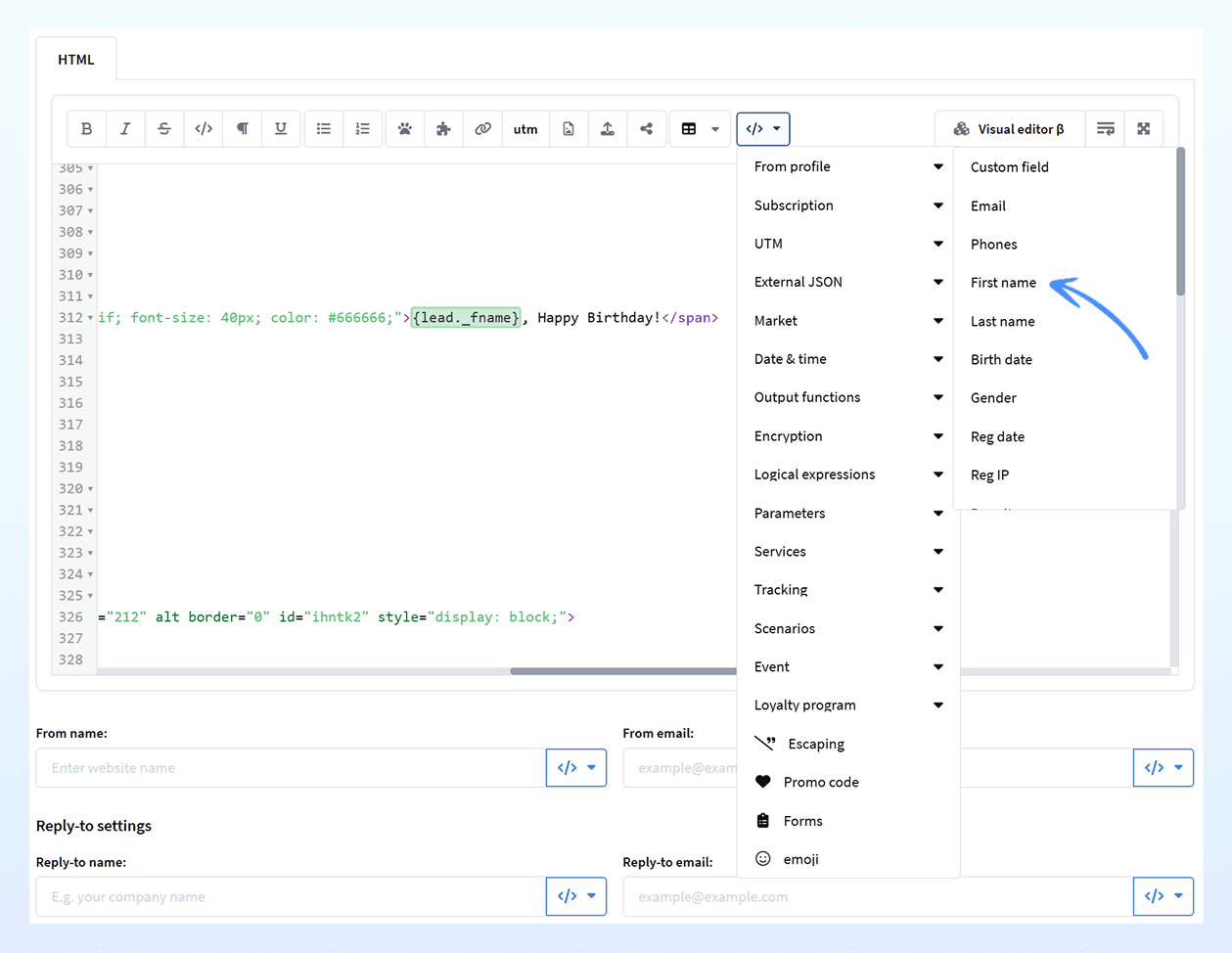Apply underline formatting
Viewport: 1232px width, 953px height.
[x=281, y=129]
